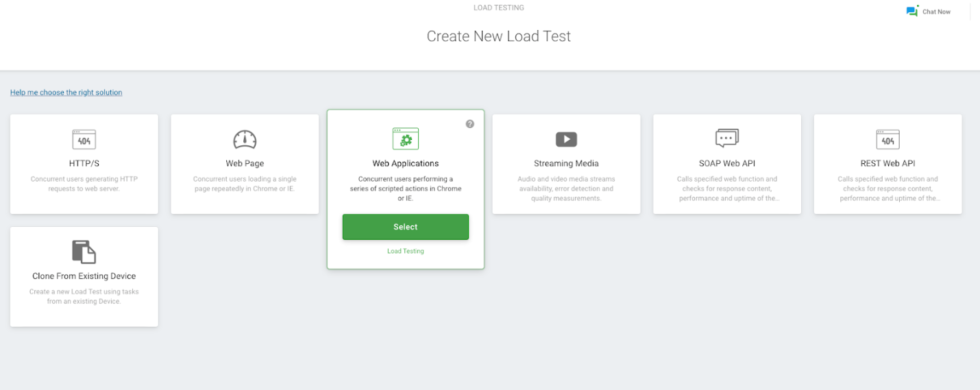
Task: Click the Web Page speedometer icon
Action: click(244, 139)
